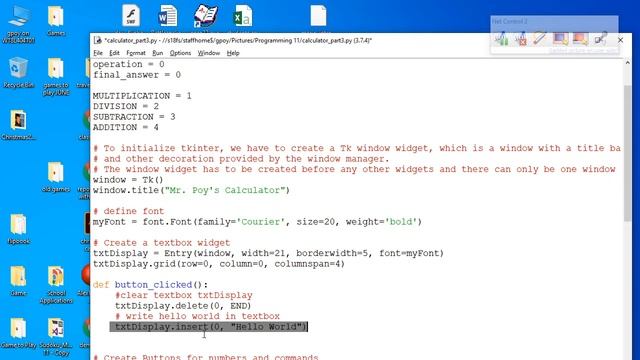The image size is (640, 360).
Task: Open the Edit menu
Action: click(x=114, y=53)
